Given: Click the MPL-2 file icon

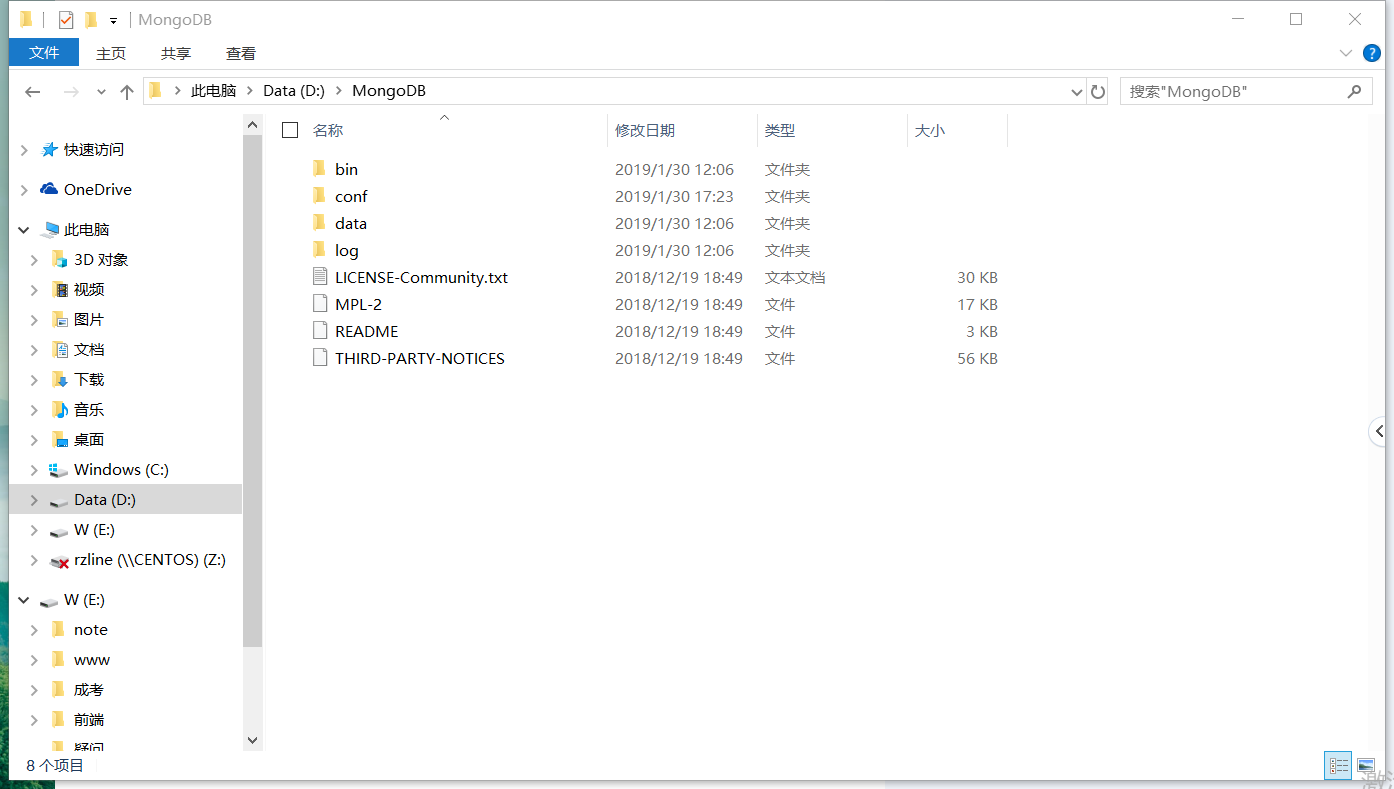Looking at the screenshot, I should pyautogui.click(x=320, y=304).
